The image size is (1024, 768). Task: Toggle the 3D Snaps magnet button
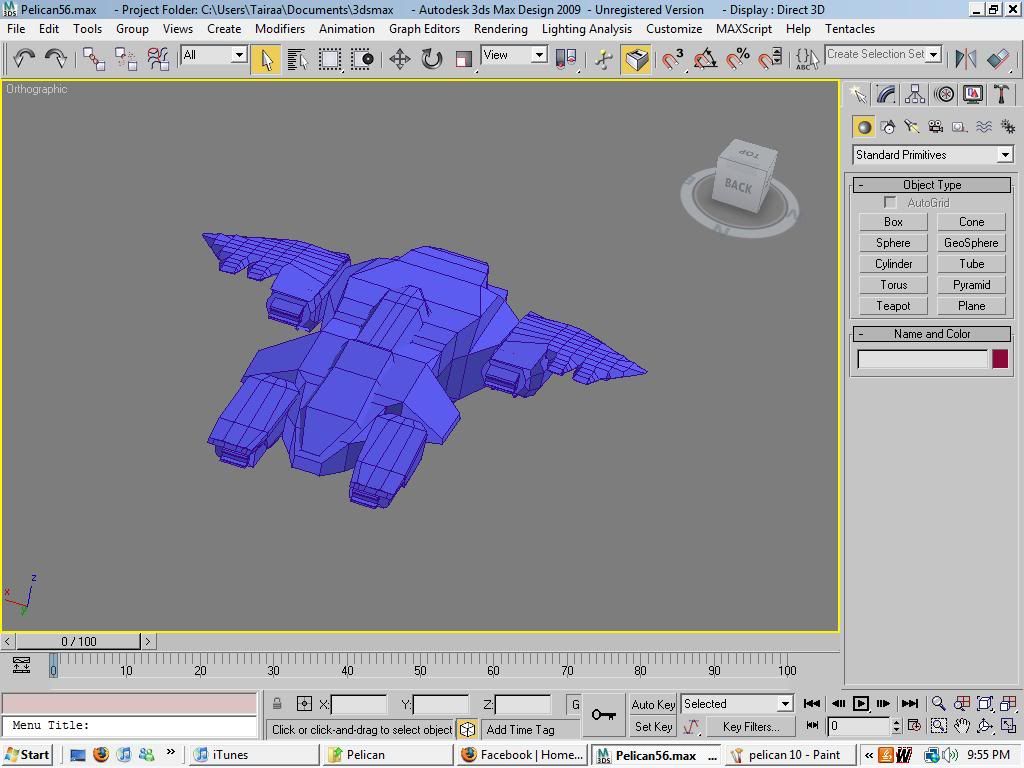point(672,59)
